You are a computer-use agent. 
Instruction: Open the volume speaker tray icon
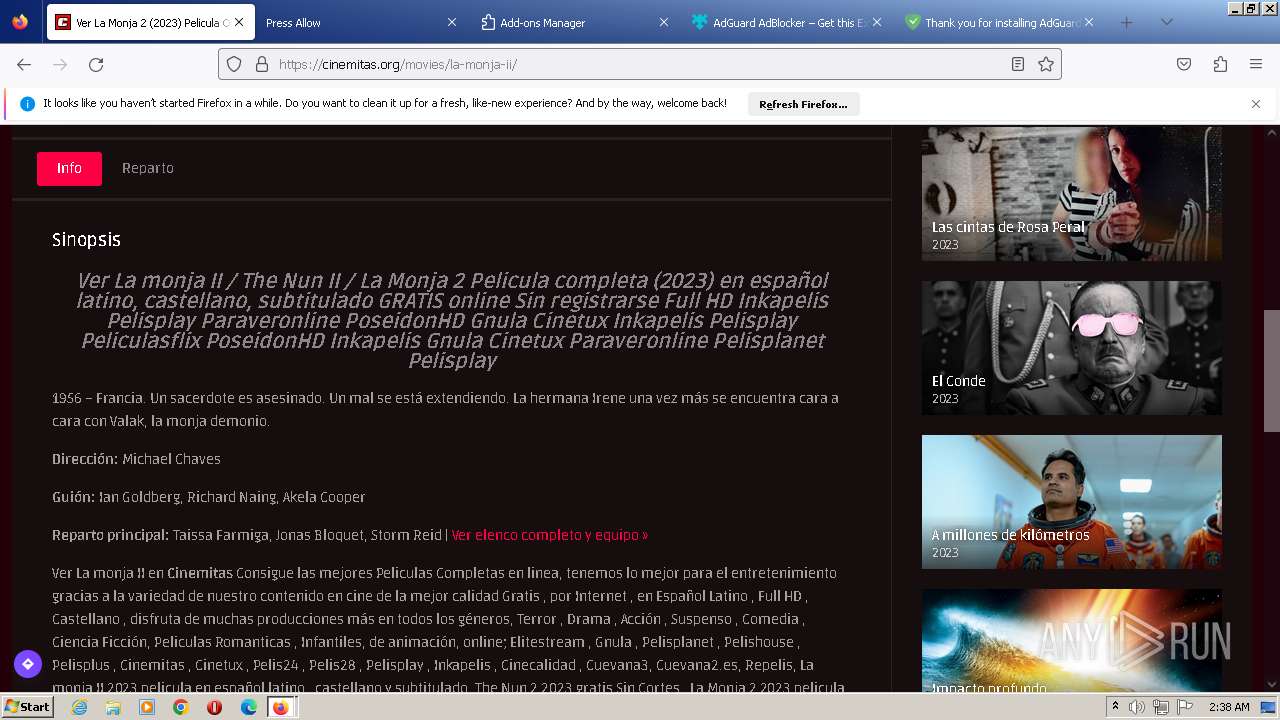pos(1137,707)
